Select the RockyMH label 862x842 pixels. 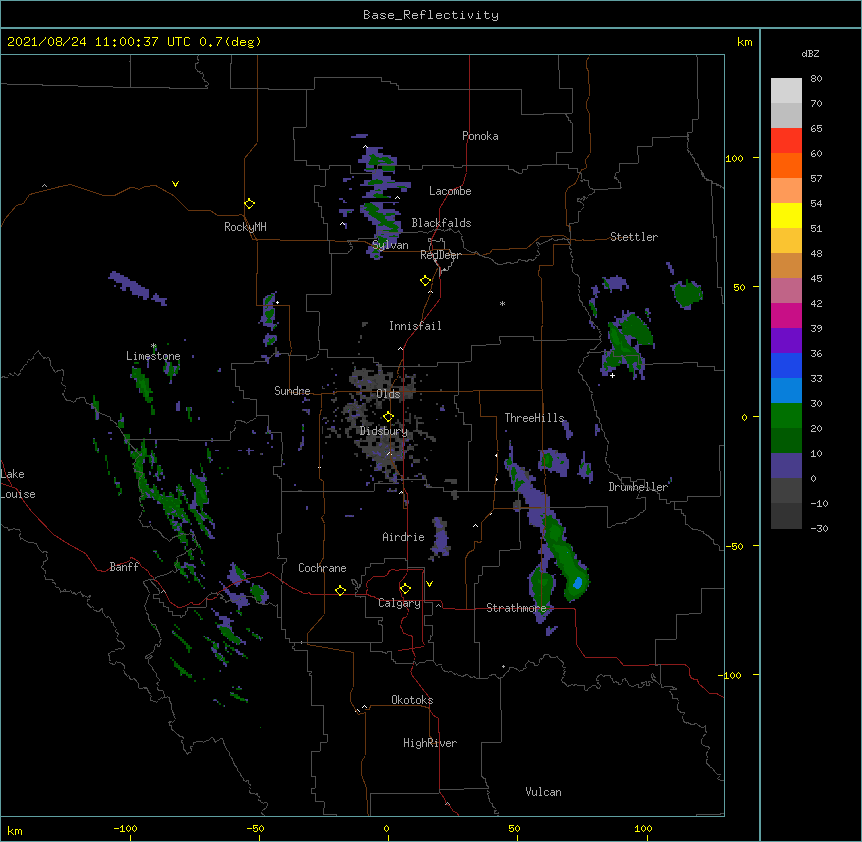point(245,227)
